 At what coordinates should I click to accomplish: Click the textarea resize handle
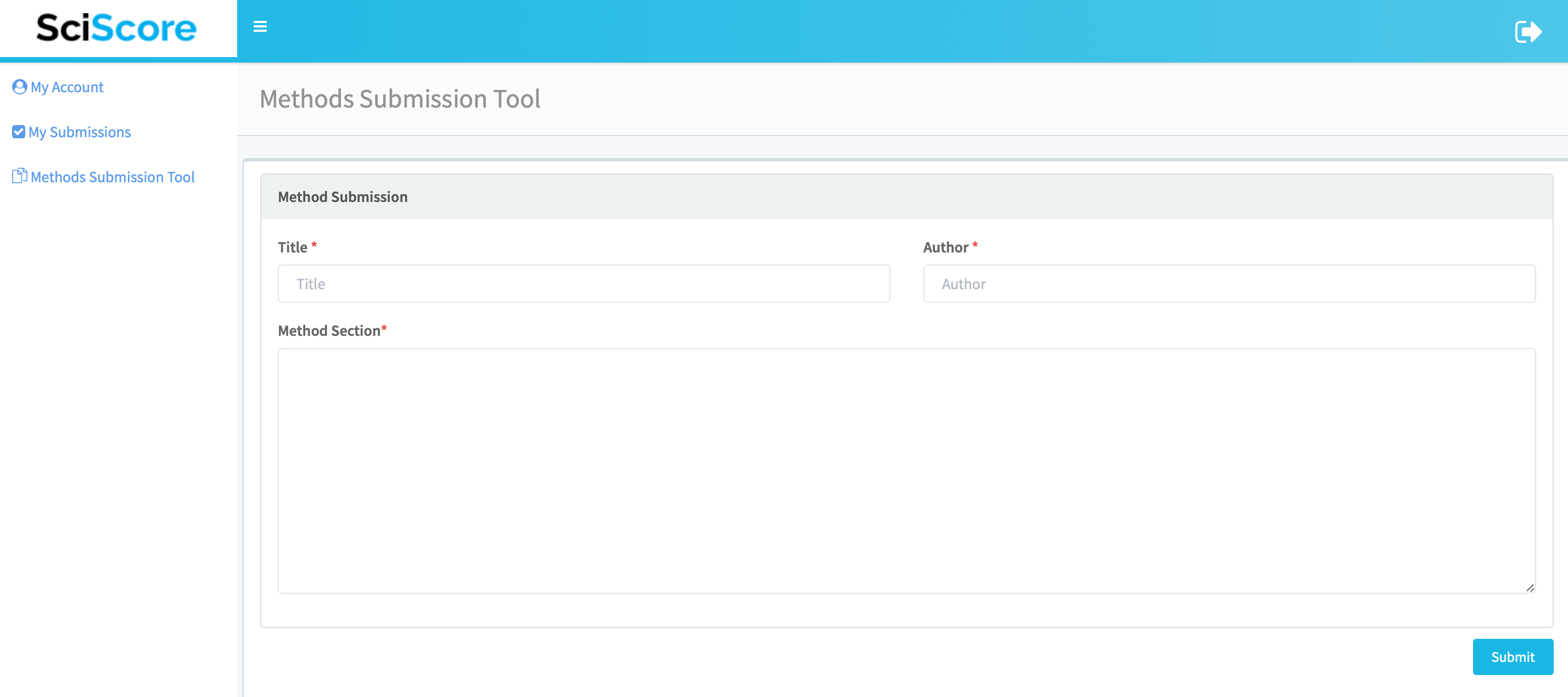(x=1530, y=587)
